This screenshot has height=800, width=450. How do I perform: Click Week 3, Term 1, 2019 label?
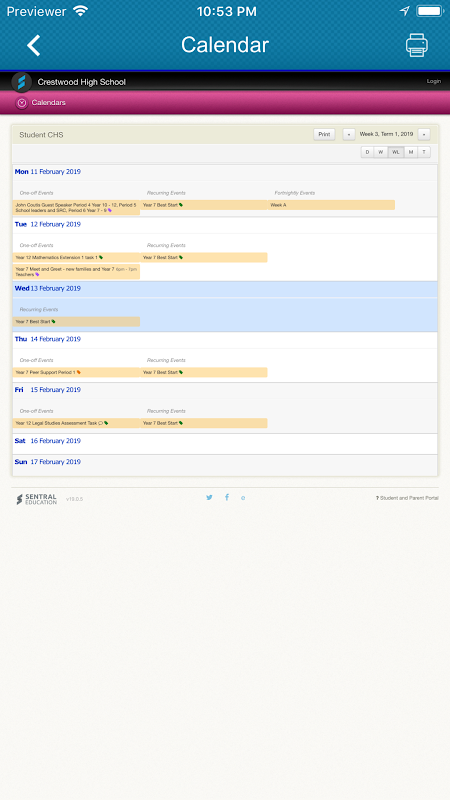pyautogui.click(x=386, y=134)
